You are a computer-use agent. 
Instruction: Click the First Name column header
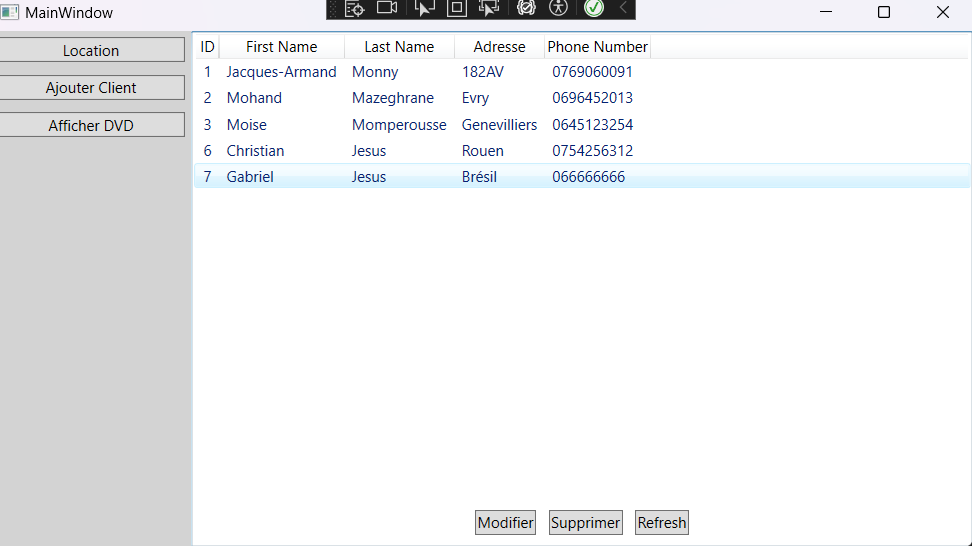(x=281, y=47)
